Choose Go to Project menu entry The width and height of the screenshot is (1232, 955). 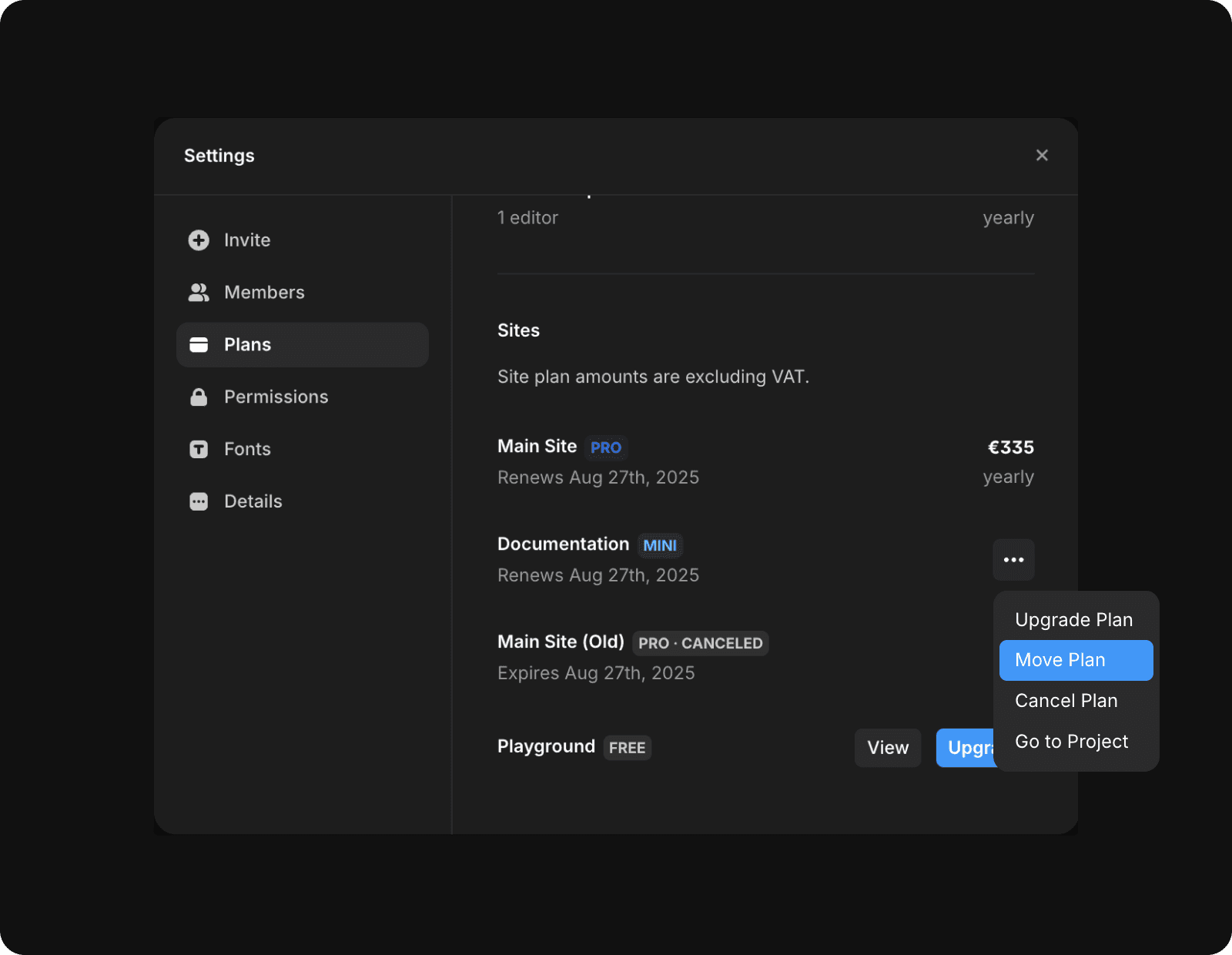pos(1071,742)
